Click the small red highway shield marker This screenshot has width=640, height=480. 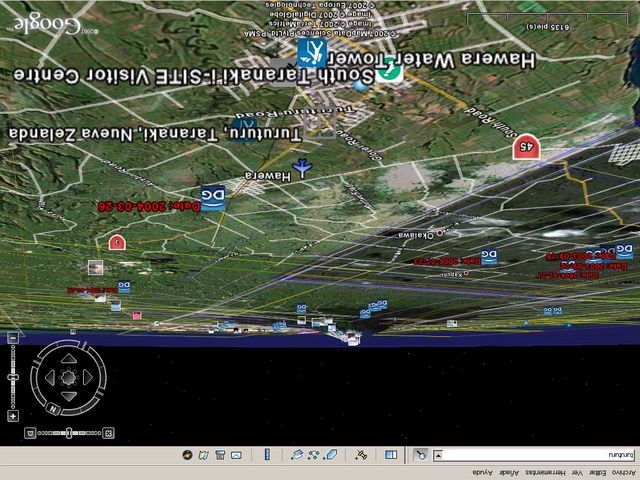pos(117,242)
